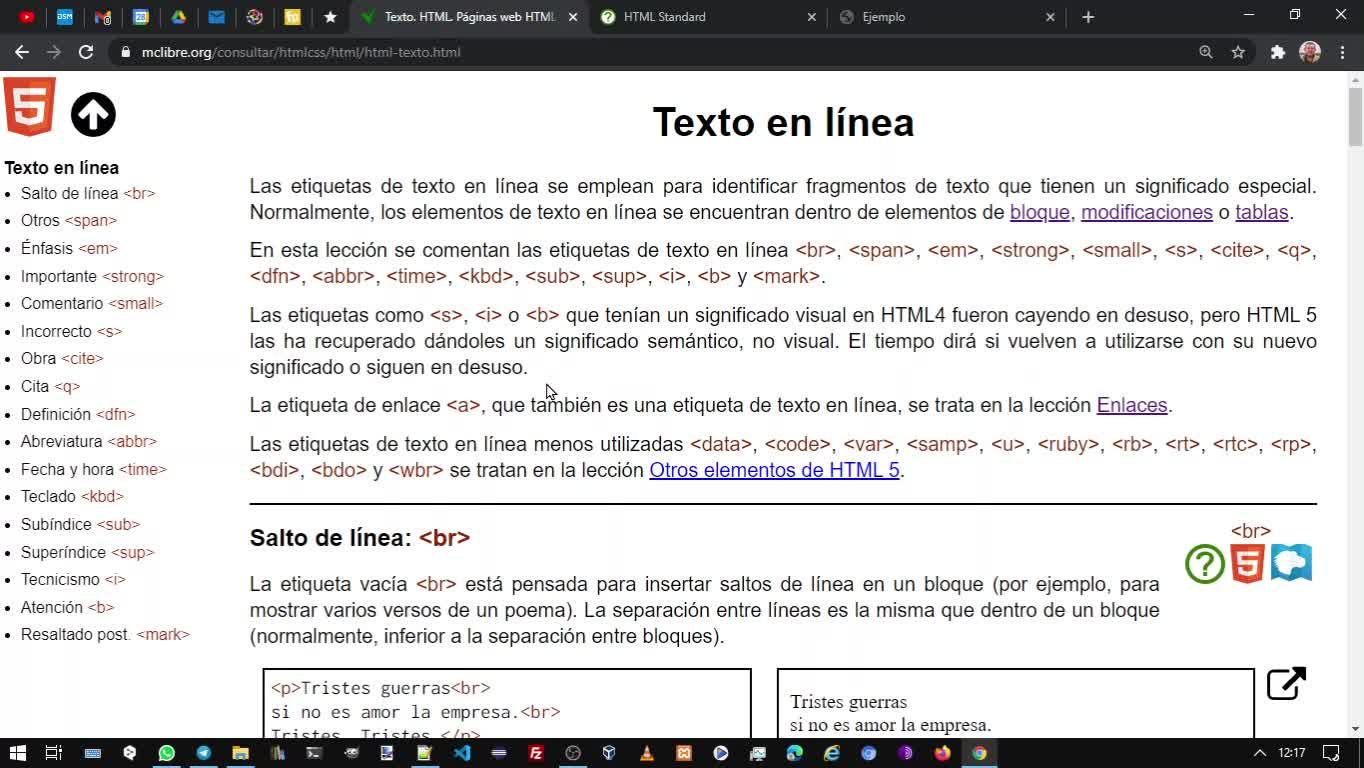Screen dimensions: 1364x768
Task: Reload the current page
Action: pyautogui.click(x=86, y=52)
